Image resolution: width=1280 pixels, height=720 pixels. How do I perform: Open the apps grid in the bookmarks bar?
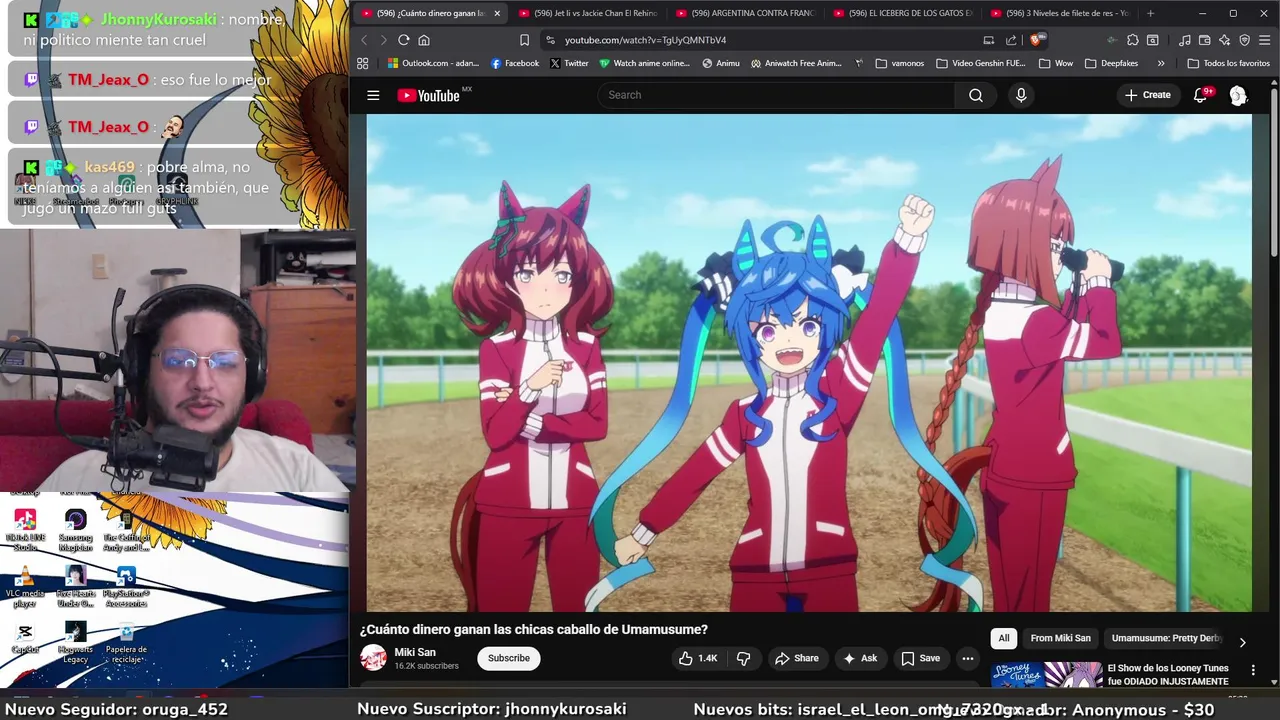tap(362, 63)
